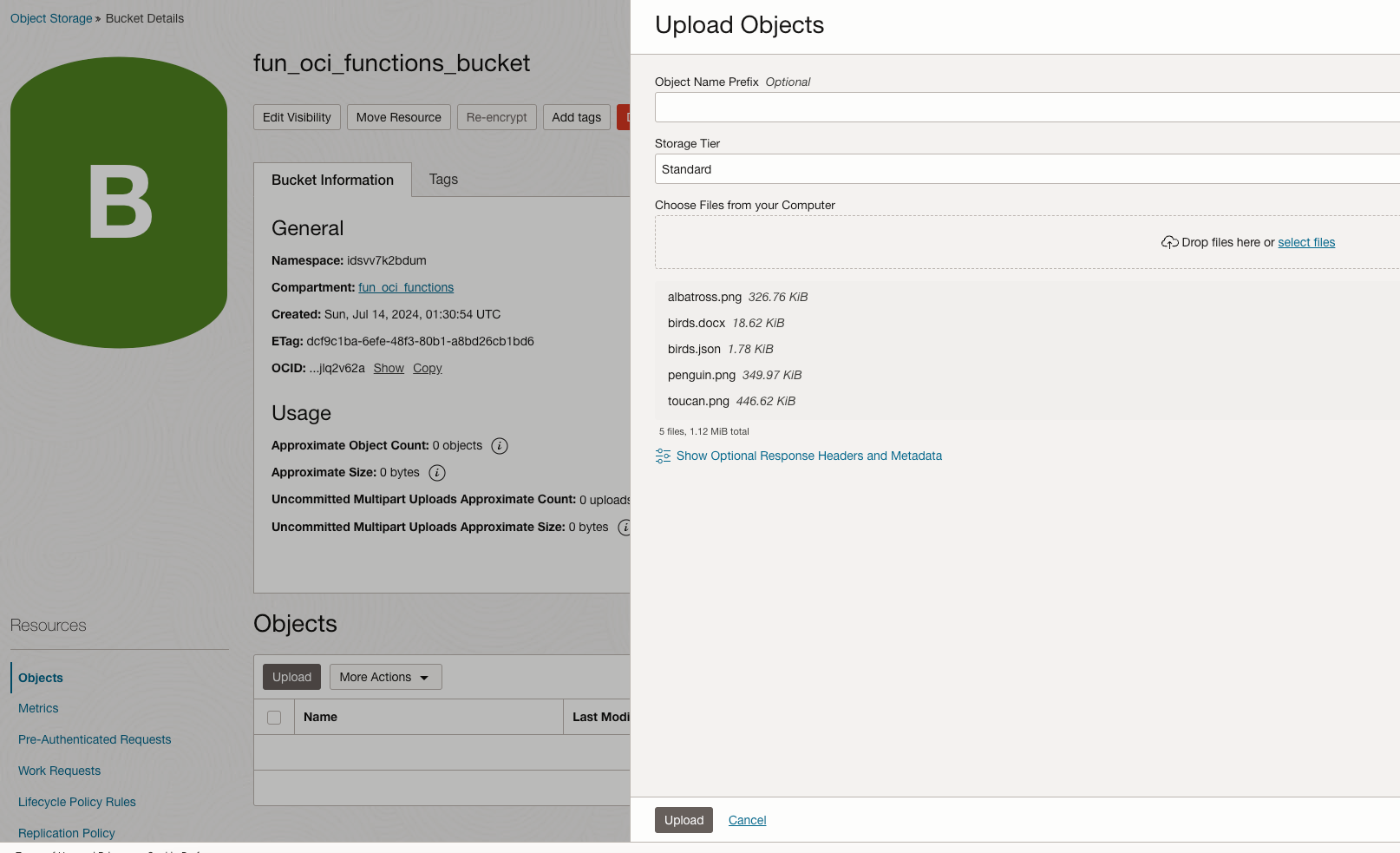Click the green bucket B icon
1400x853 pixels.
click(119, 203)
